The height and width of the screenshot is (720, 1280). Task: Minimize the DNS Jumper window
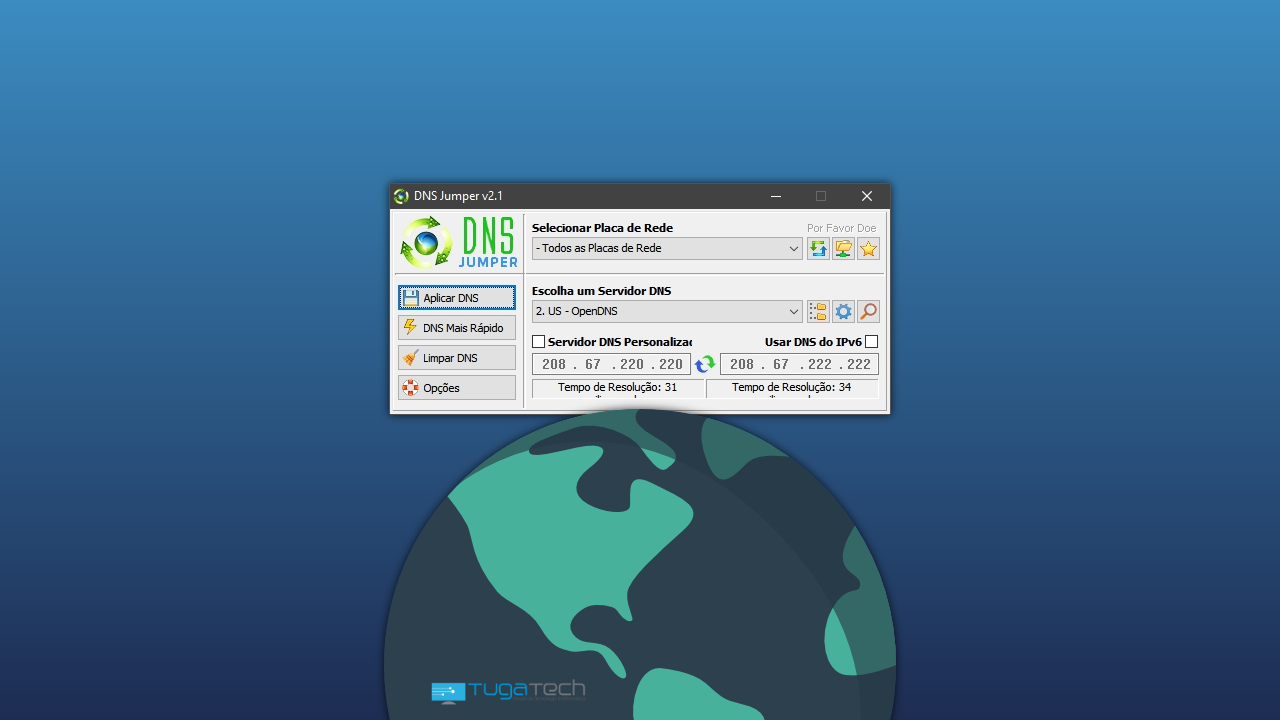click(776, 196)
